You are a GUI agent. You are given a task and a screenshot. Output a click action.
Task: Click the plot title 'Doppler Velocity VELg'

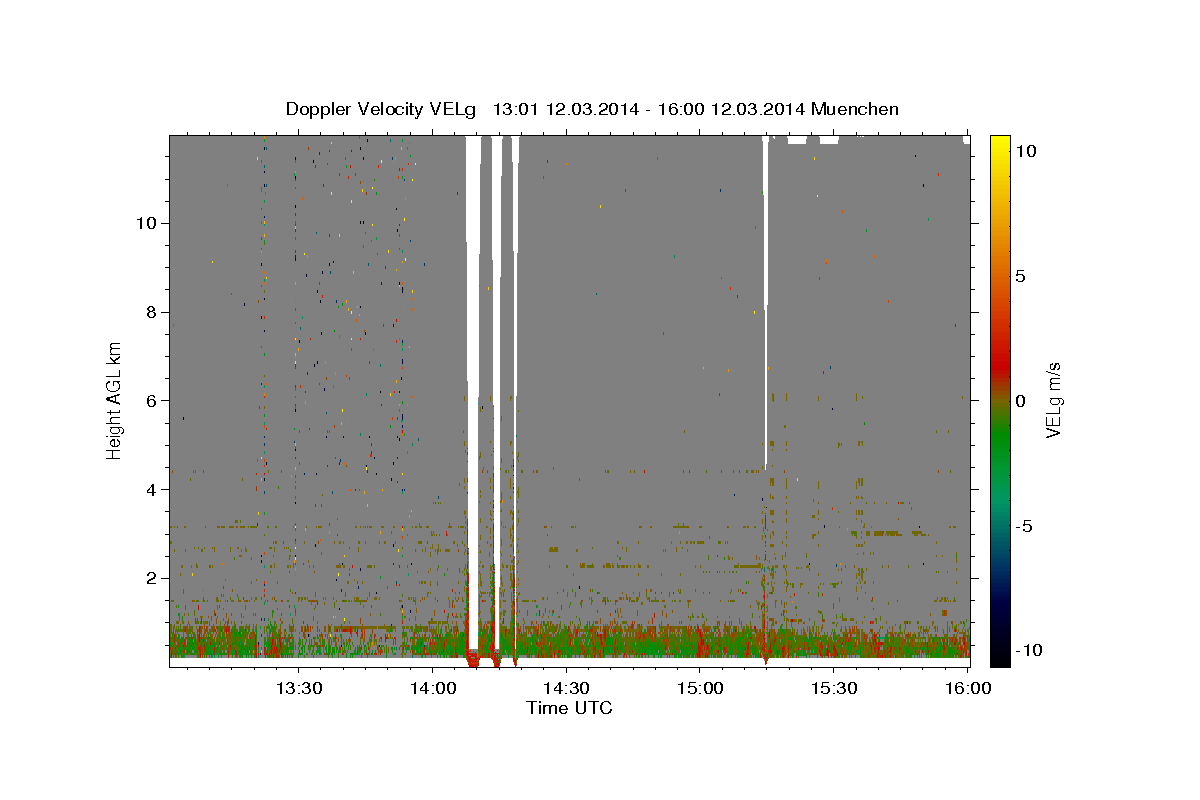[380, 109]
